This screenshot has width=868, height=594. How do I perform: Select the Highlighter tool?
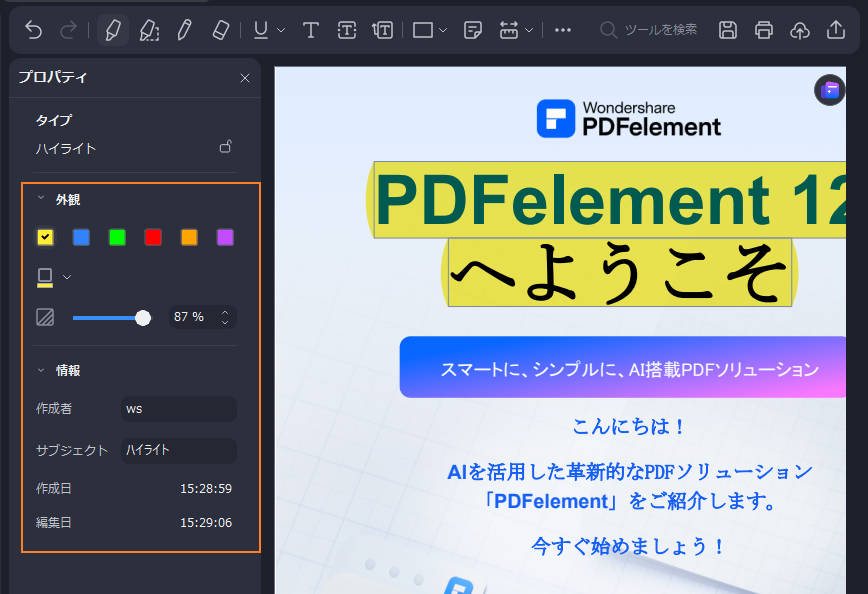pyautogui.click(x=112, y=30)
